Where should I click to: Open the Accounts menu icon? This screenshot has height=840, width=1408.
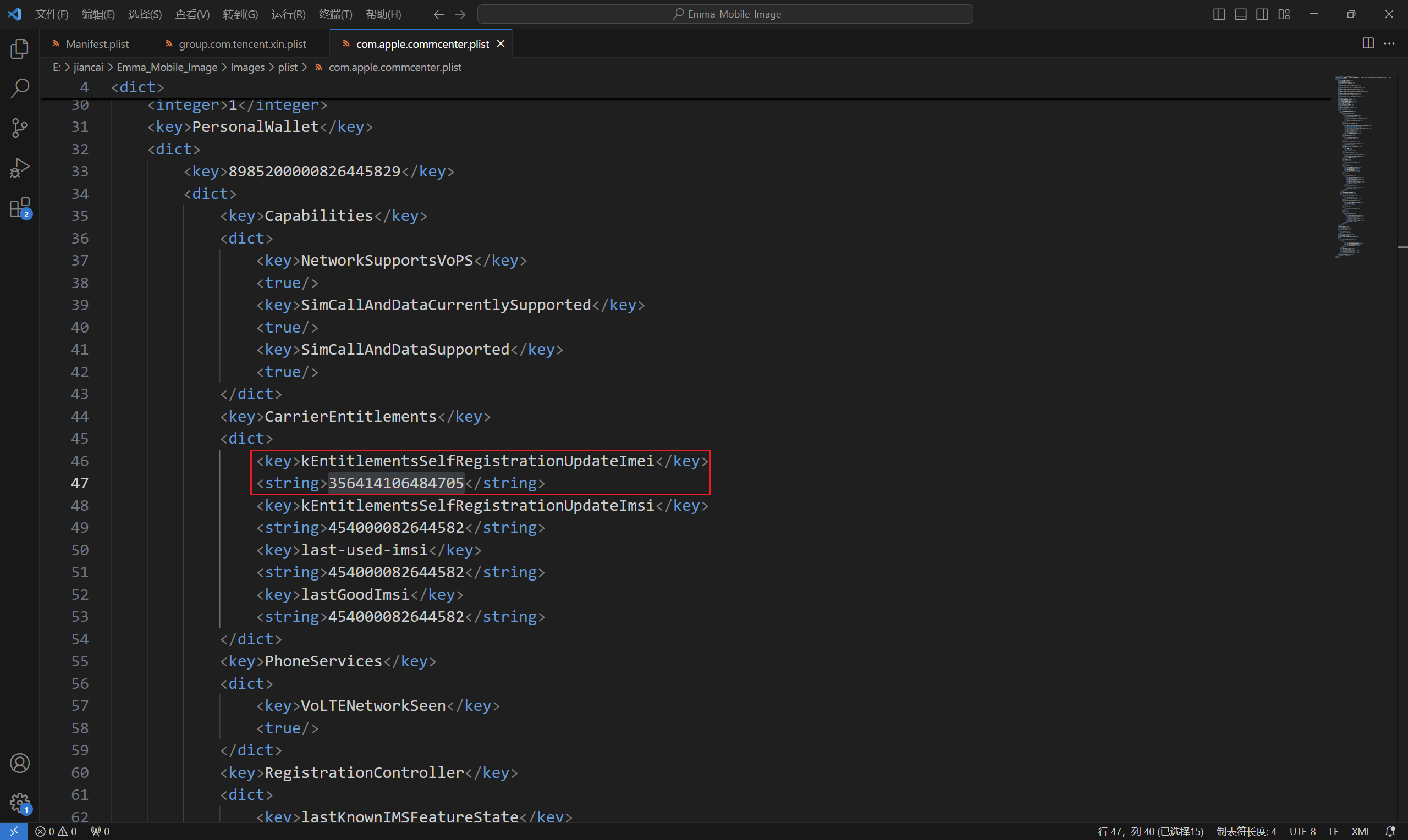20,762
